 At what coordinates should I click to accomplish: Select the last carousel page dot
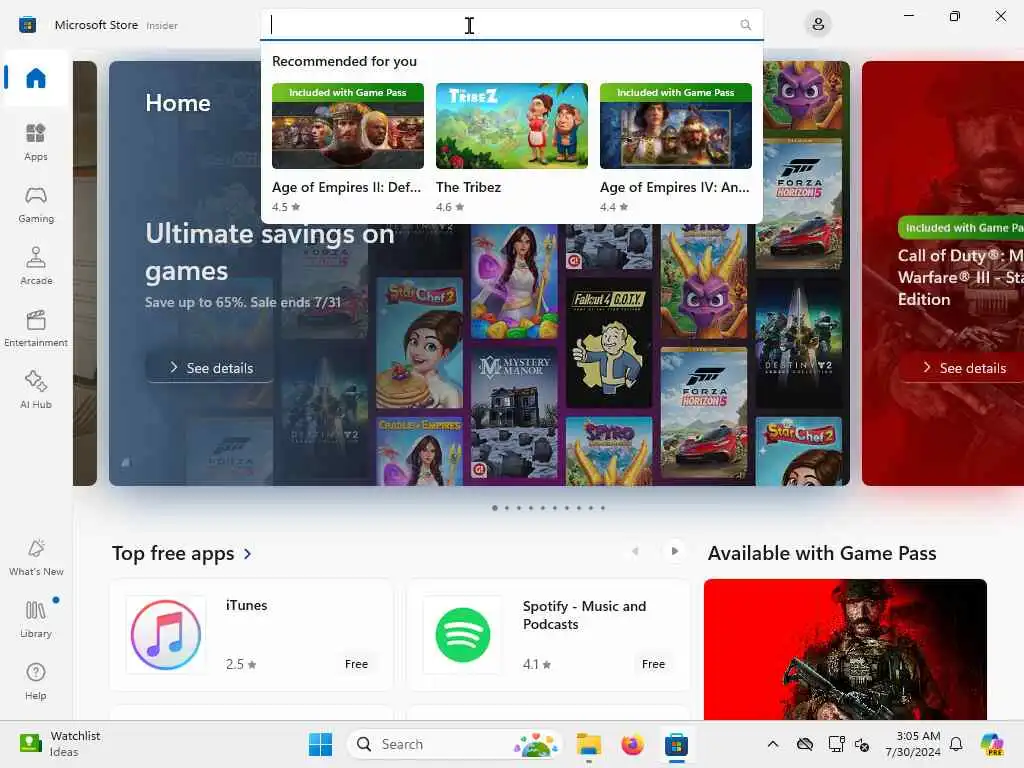click(603, 508)
